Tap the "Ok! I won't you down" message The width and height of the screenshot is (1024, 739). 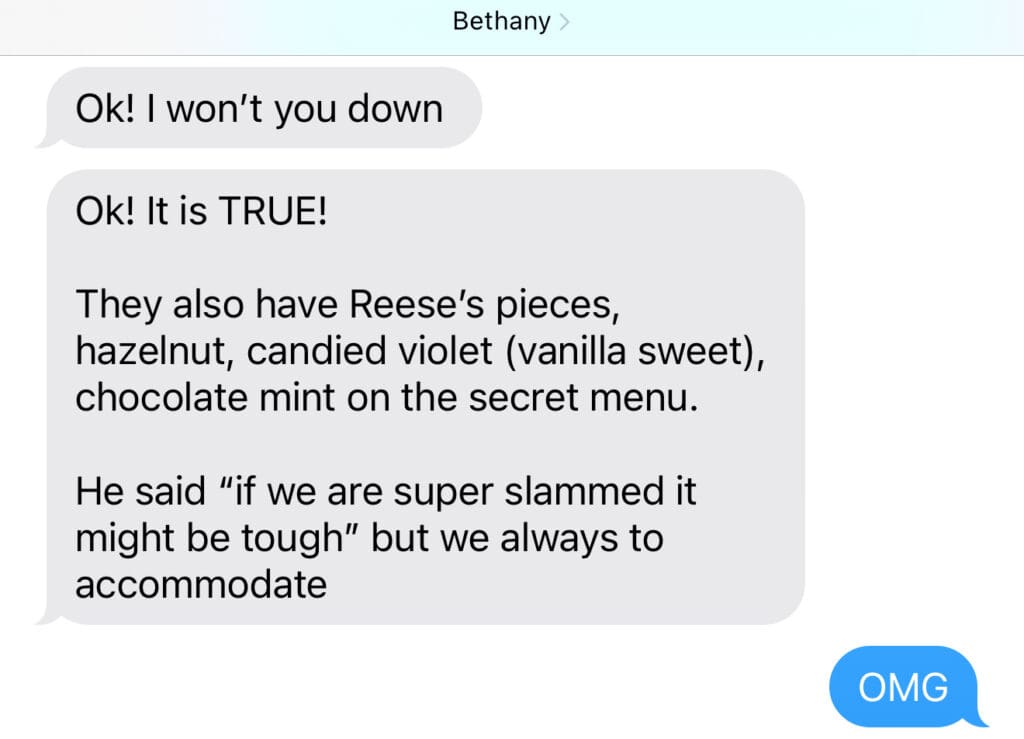(x=258, y=108)
